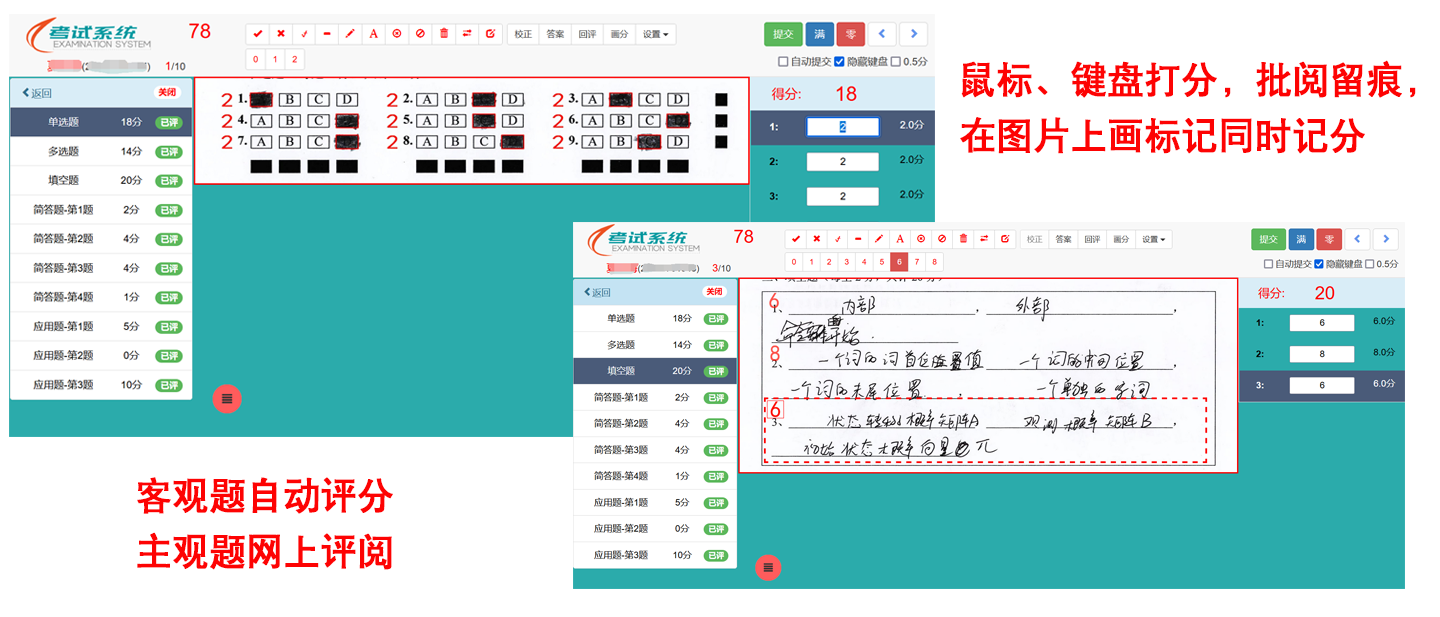Uncheck 隐藏键盘 in the 20-score window
This screenshot has height=617, width=1440.
(x=1319, y=264)
